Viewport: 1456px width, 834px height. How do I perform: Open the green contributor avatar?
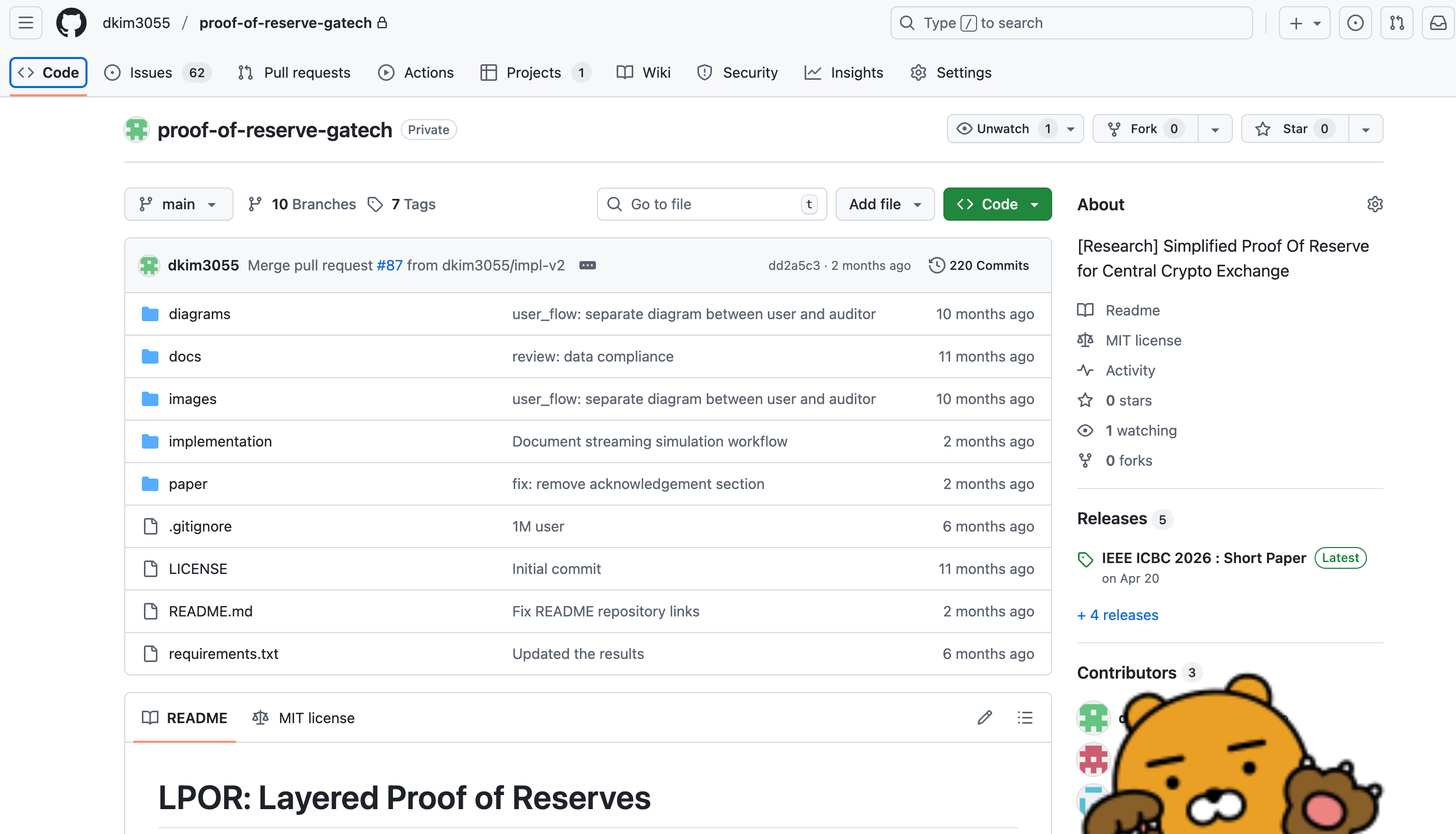point(1093,718)
